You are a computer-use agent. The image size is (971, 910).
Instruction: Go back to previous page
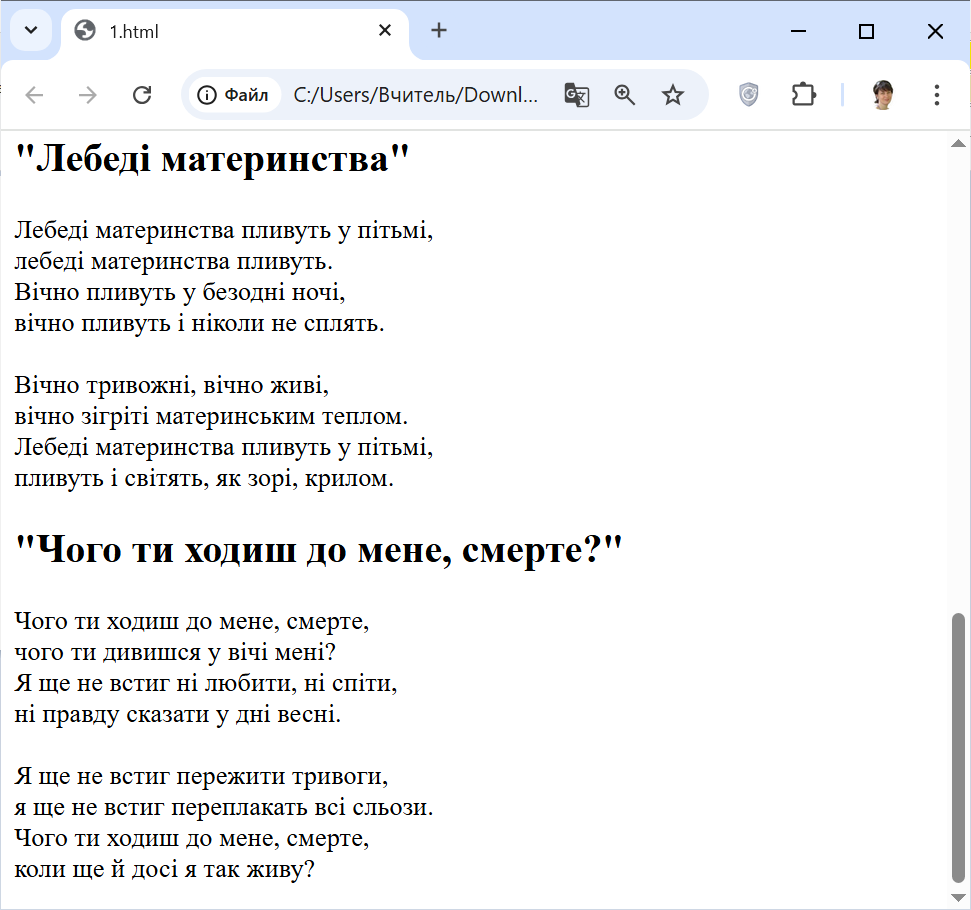[35, 95]
